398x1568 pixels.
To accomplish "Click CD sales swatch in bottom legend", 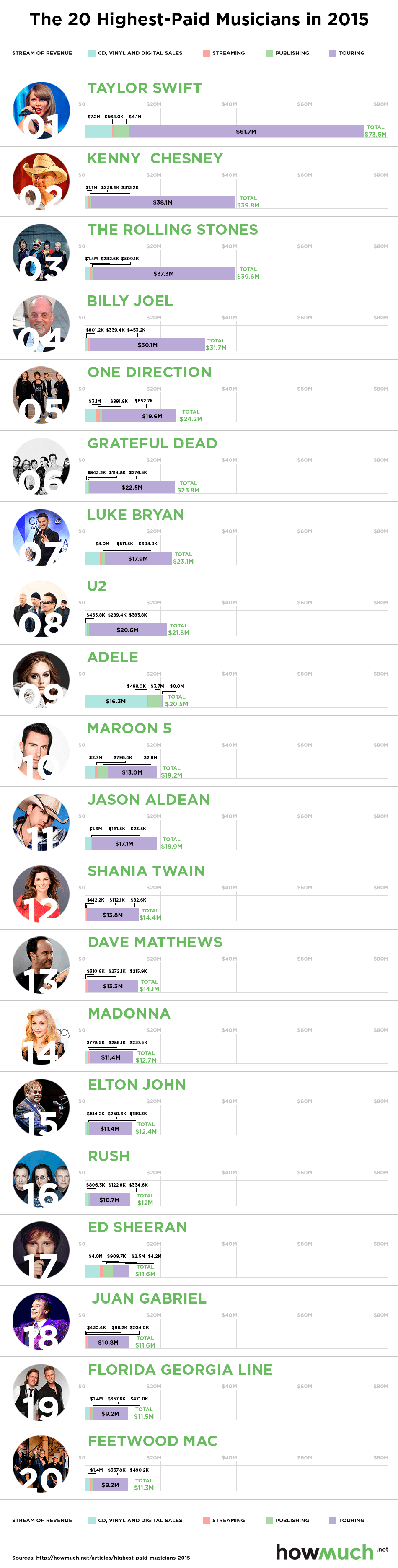I will [x=92, y=1521].
